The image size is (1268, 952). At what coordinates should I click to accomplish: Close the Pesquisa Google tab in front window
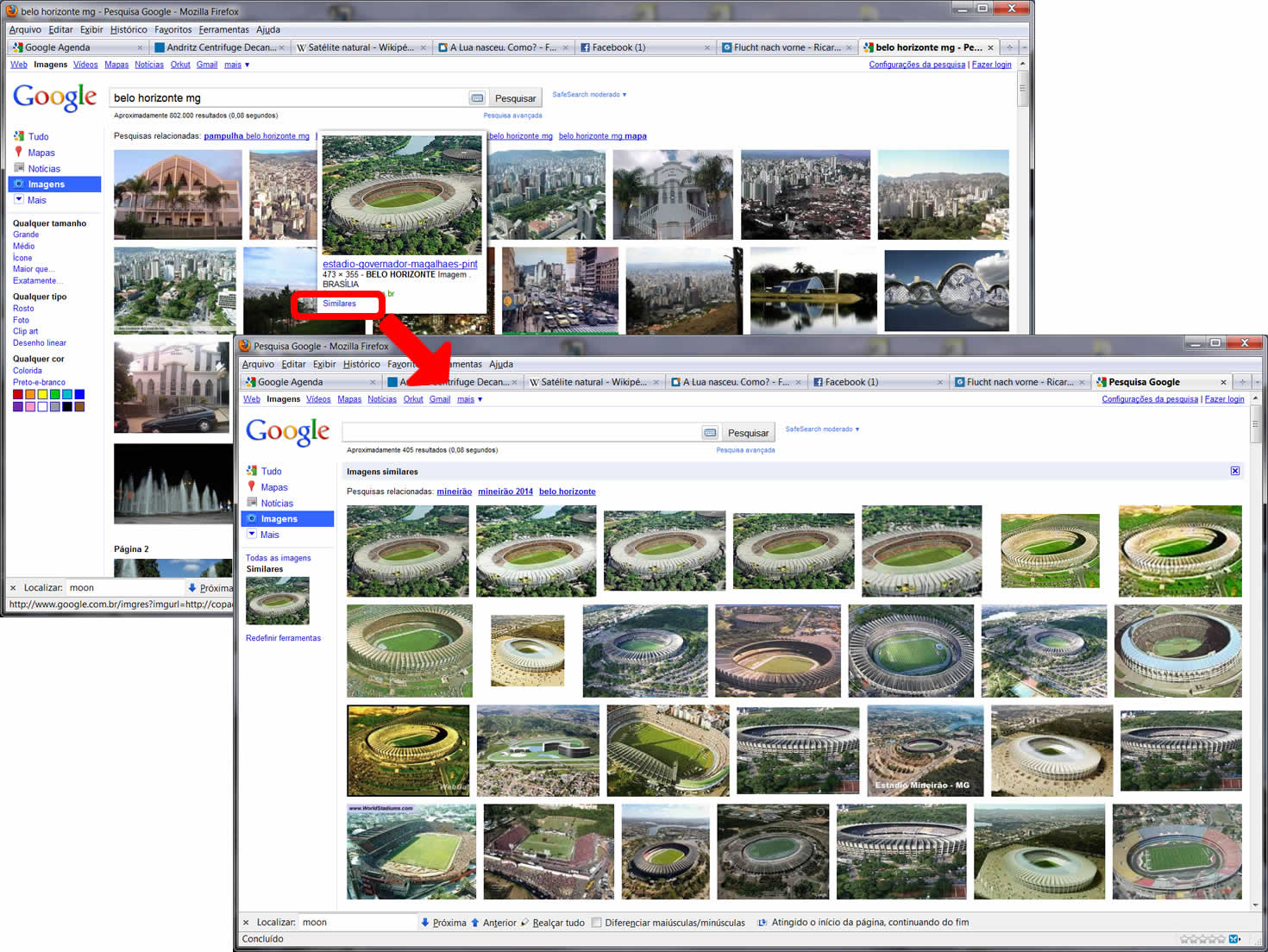[x=1223, y=382]
